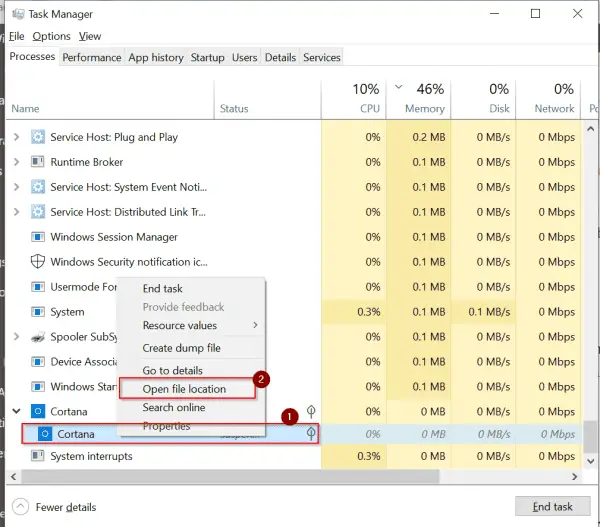600x527 pixels.
Task: Sort by the Name column header
Action: 110,100
